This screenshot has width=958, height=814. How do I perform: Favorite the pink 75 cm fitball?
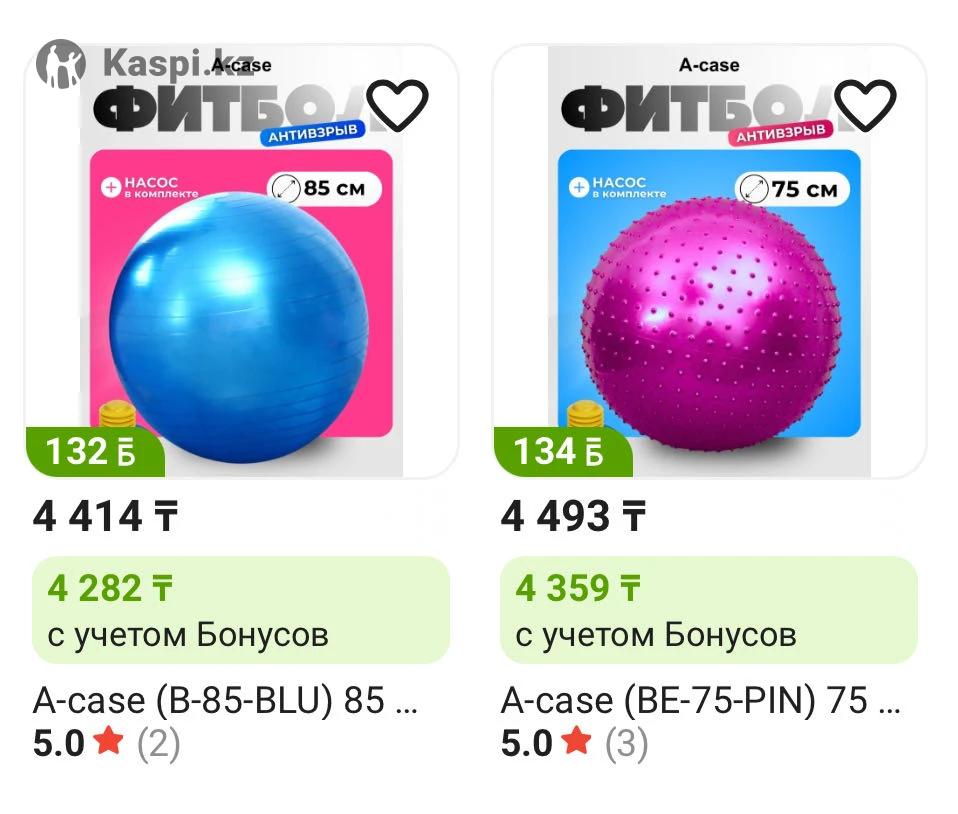tap(865, 105)
